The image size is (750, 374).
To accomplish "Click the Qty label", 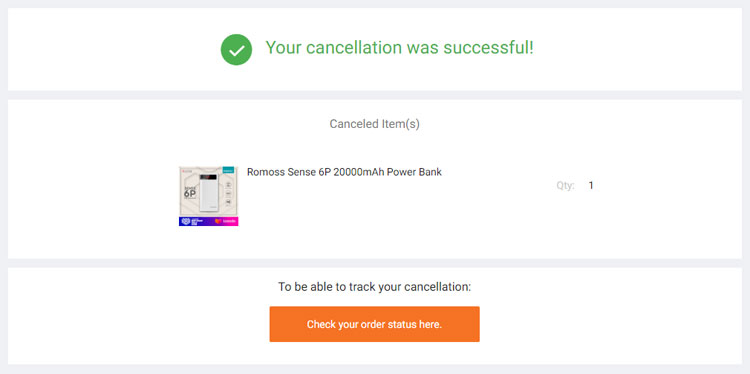I will click(x=565, y=186).
